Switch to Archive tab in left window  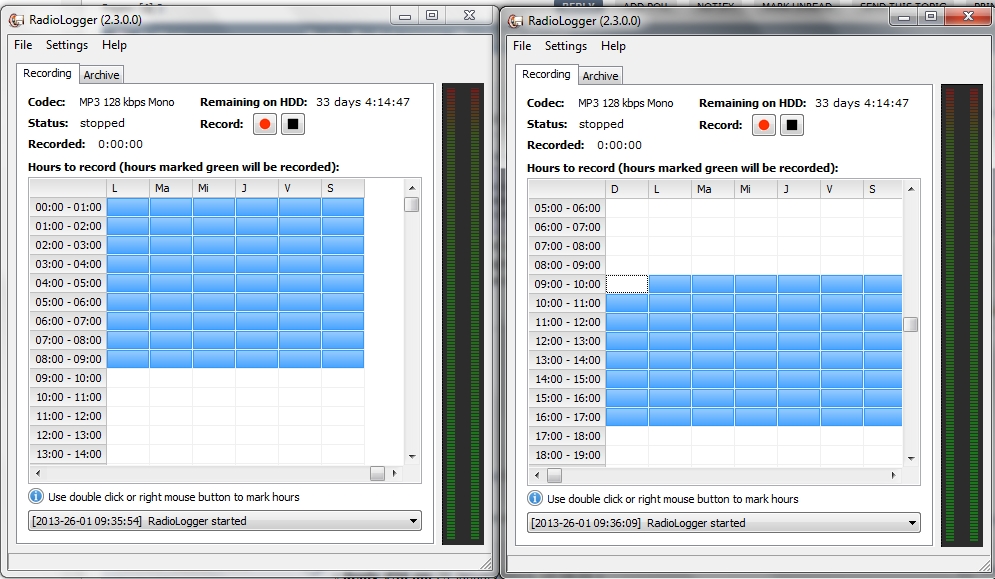tap(102, 75)
